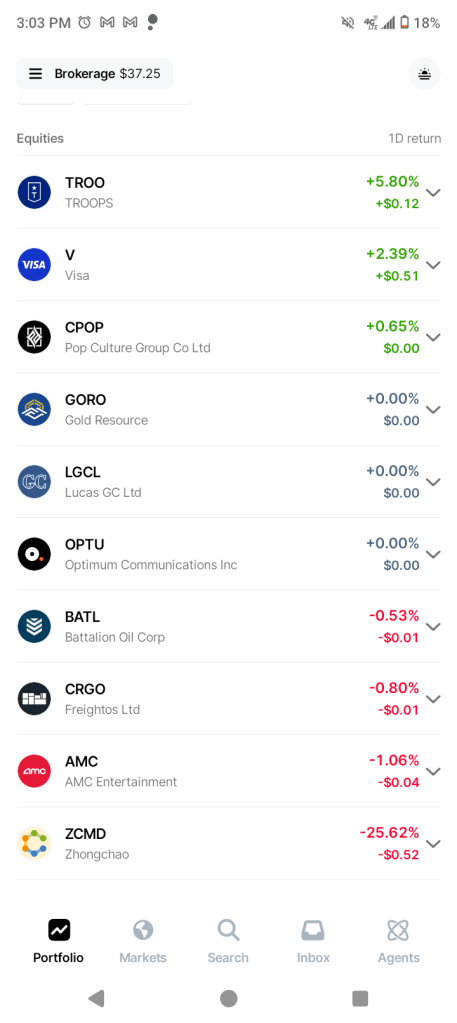Image resolution: width=457 pixels, height=1023 pixels.
Task: Open the Agents tab
Action: (x=398, y=941)
